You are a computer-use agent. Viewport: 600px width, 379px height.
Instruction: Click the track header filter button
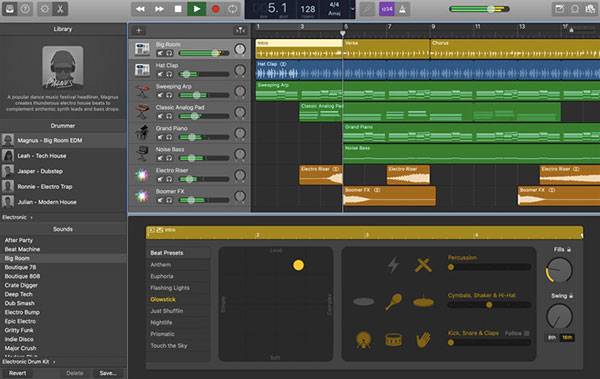pyautogui.click(x=240, y=30)
